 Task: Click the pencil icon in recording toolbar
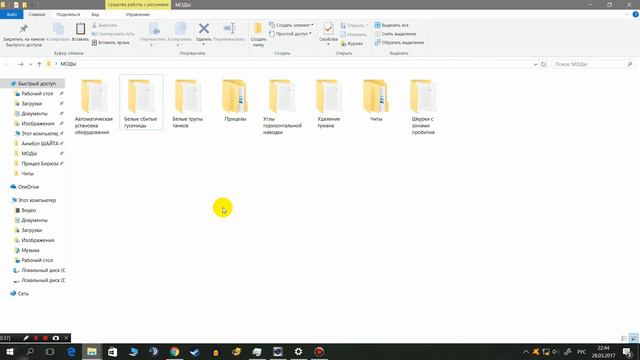click(x=26, y=338)
